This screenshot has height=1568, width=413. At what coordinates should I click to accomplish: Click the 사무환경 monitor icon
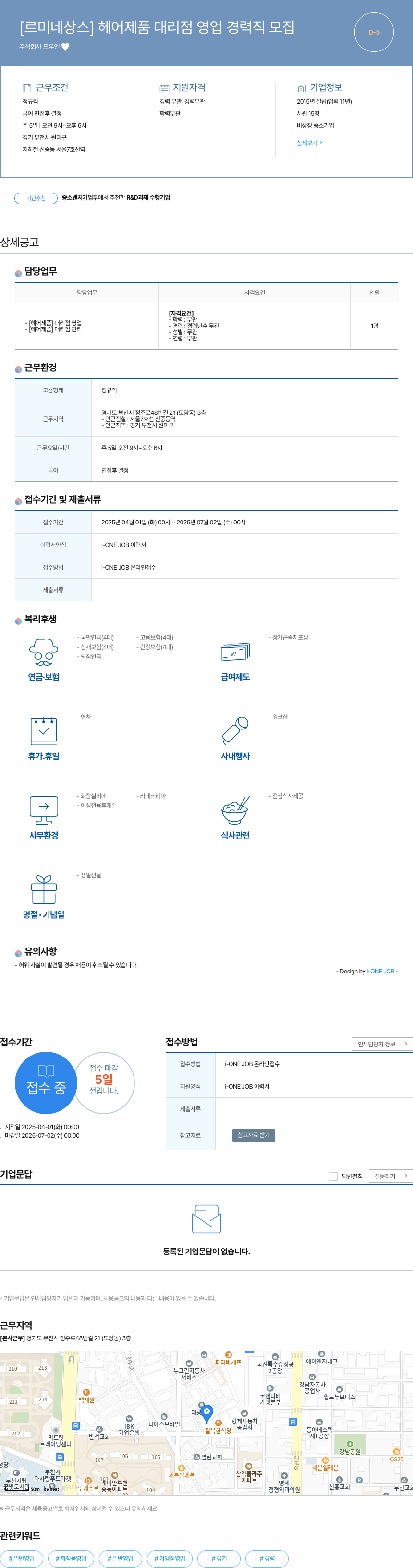click(44, 810)
